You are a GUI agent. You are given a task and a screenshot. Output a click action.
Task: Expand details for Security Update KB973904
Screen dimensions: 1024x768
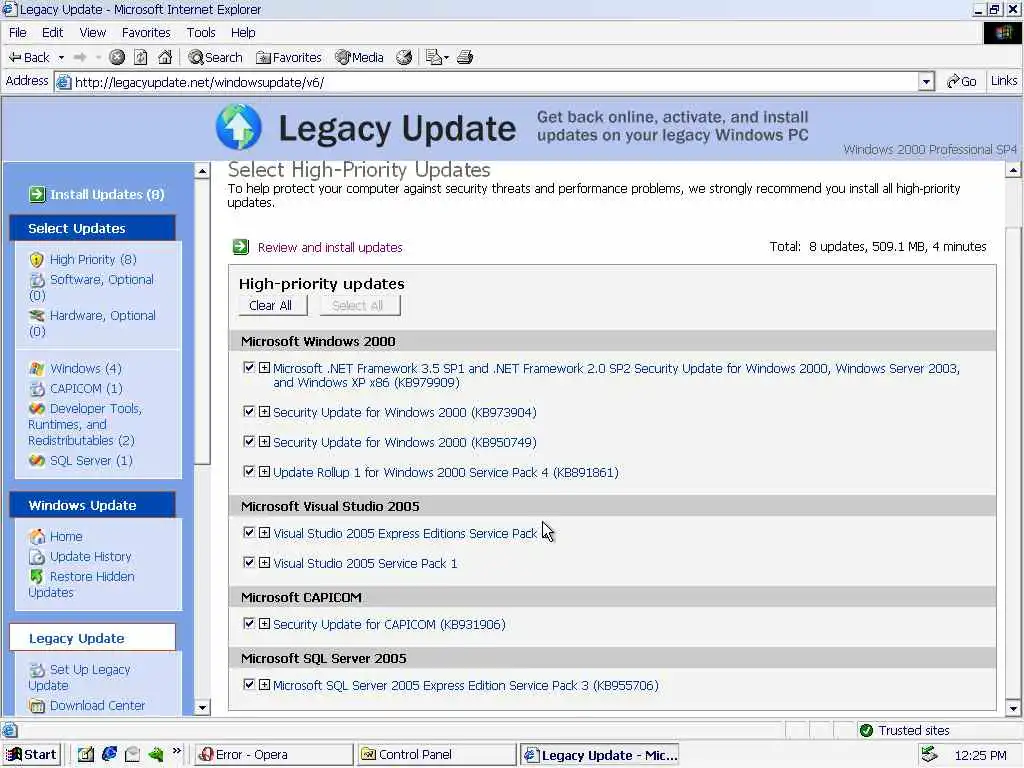pyautogui.click(x=264, y=411)
